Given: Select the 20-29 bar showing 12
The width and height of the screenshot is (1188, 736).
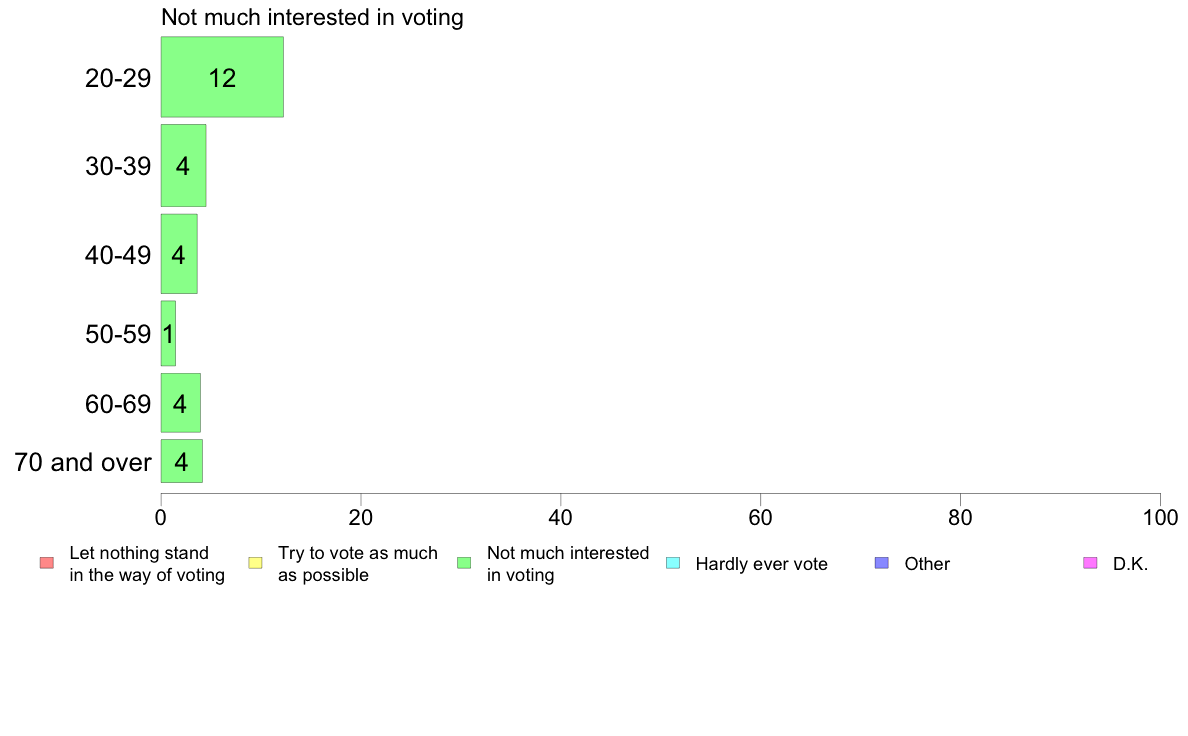Looking at the screenshot, I should [x=222, y=77].
